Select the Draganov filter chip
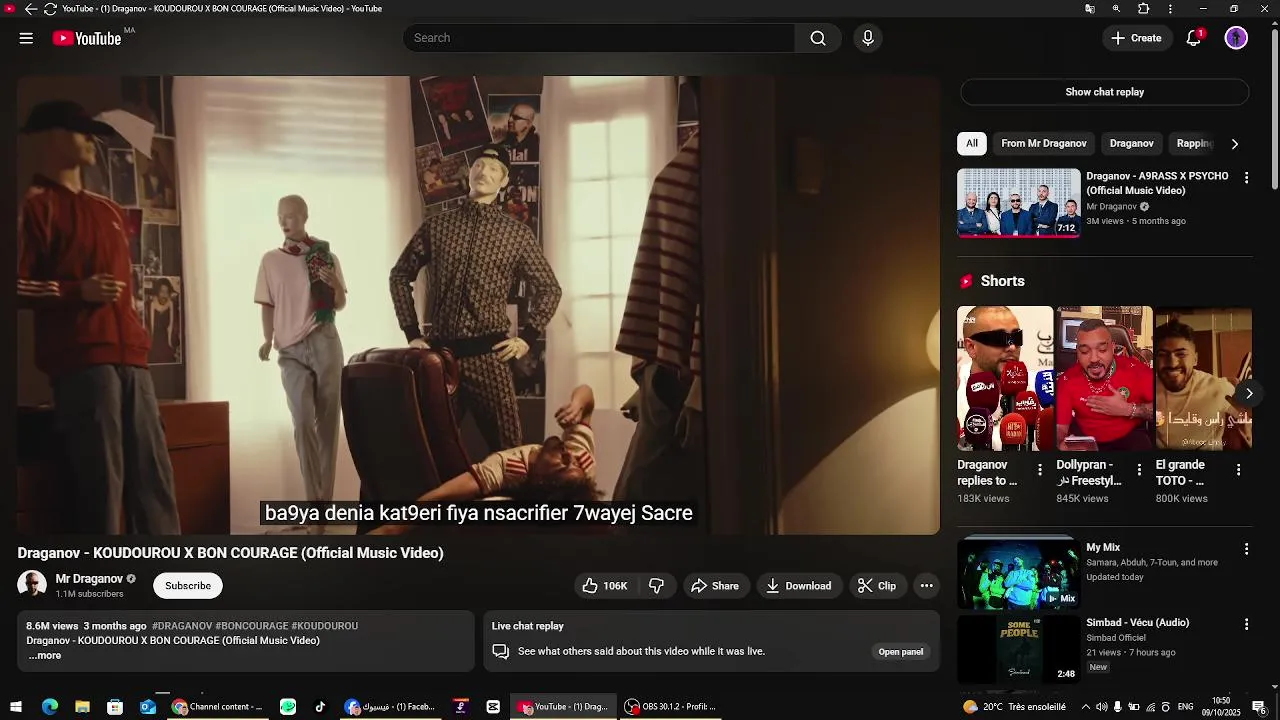This screenshot has width=1280, height=720. tap(1131, 144)
